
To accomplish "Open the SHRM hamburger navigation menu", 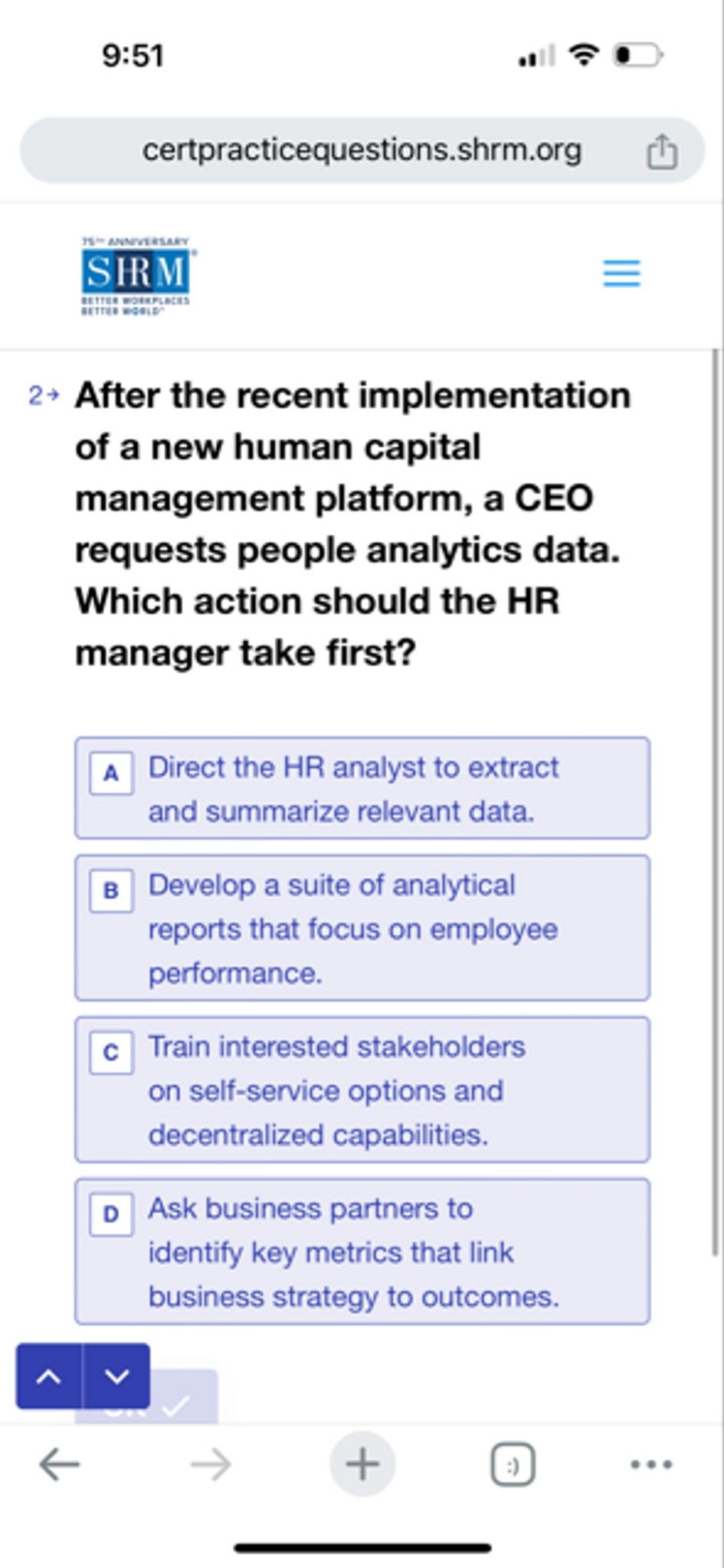I will 622,273.
